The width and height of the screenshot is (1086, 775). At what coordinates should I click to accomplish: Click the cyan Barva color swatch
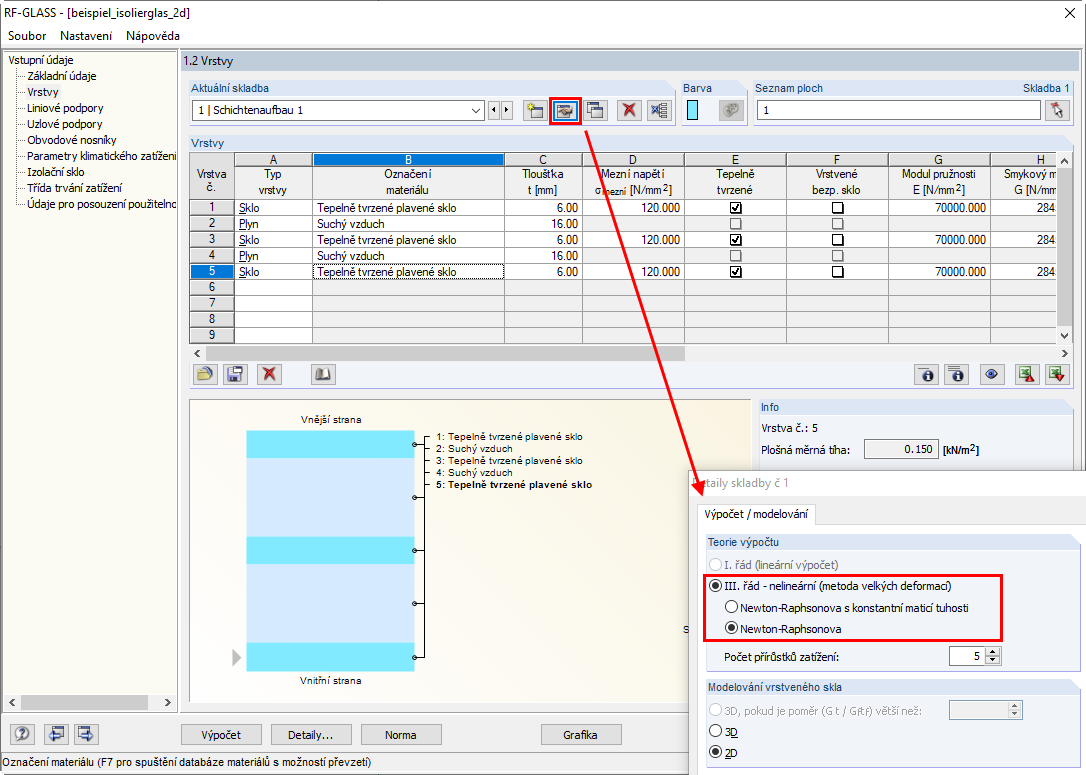click(x=693, y=110)
